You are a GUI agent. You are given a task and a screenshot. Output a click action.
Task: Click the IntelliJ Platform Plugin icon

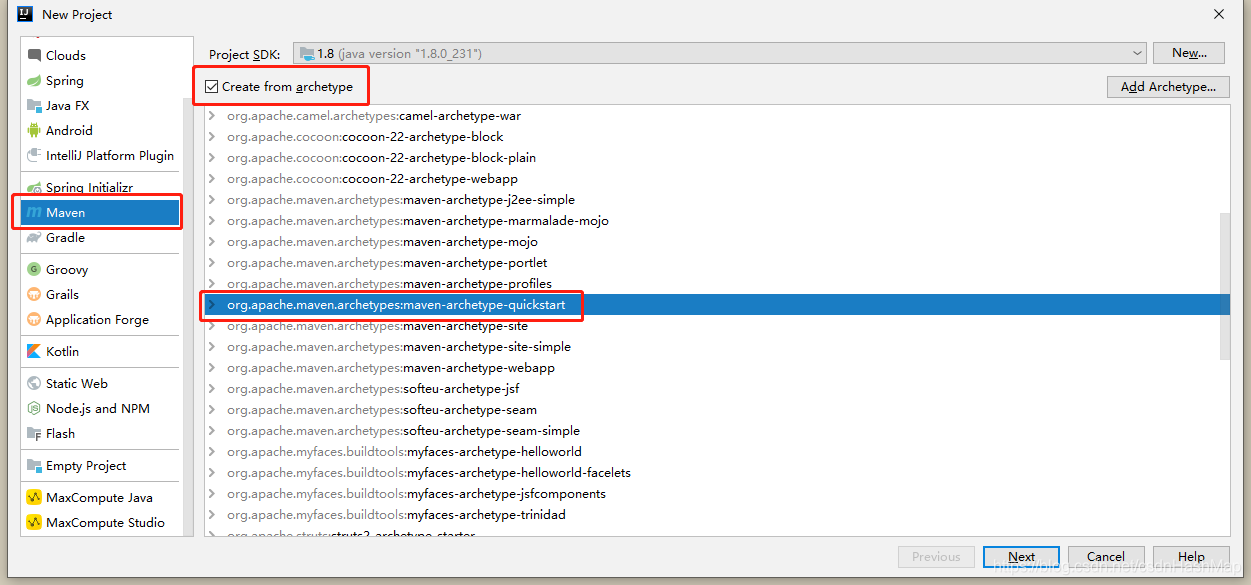pyautogui.click(x=34, y=156)
